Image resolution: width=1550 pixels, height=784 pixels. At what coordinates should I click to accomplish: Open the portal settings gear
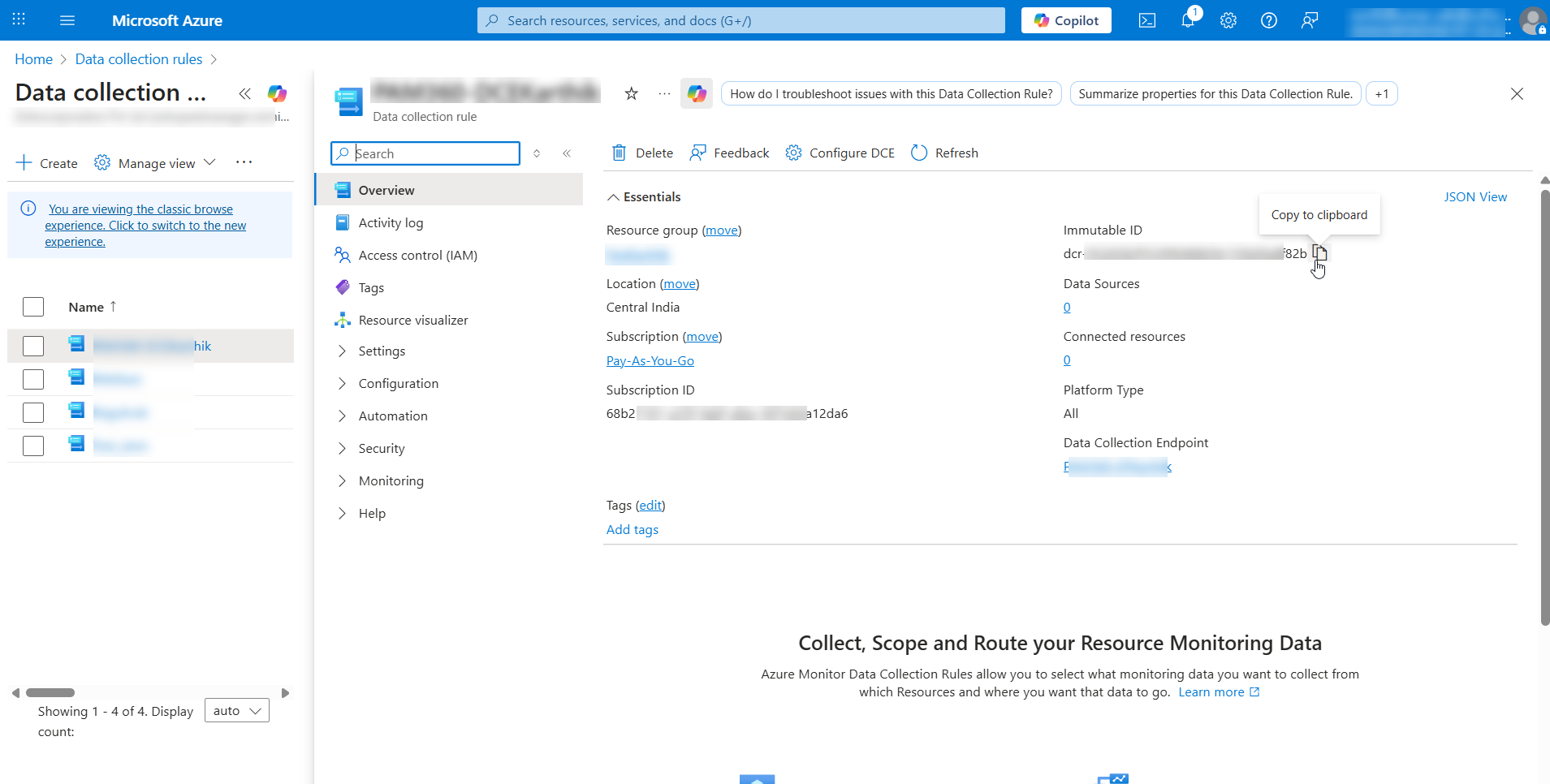coord(1228,20)
